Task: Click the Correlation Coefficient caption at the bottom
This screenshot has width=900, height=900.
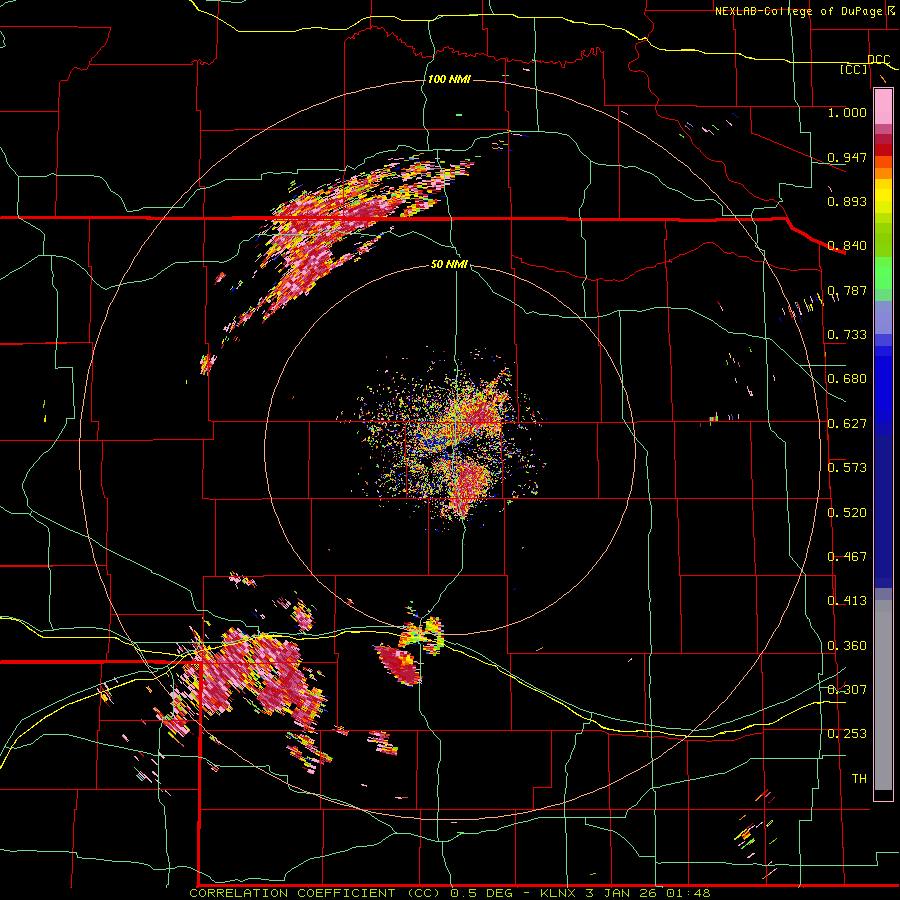Action: click(450, 893)
